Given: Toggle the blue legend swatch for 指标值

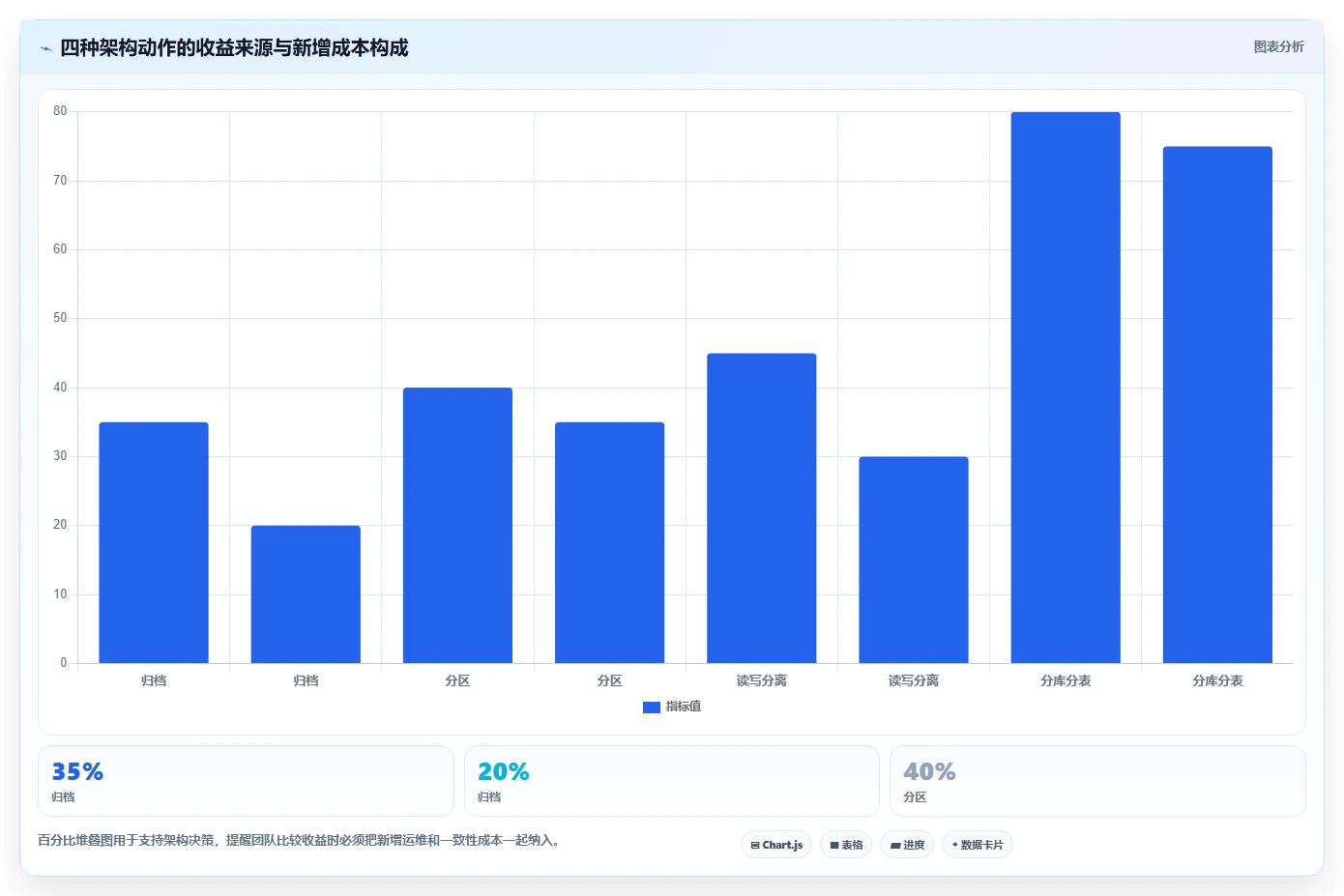Looking at the screenshot, I should coord(652,708).
